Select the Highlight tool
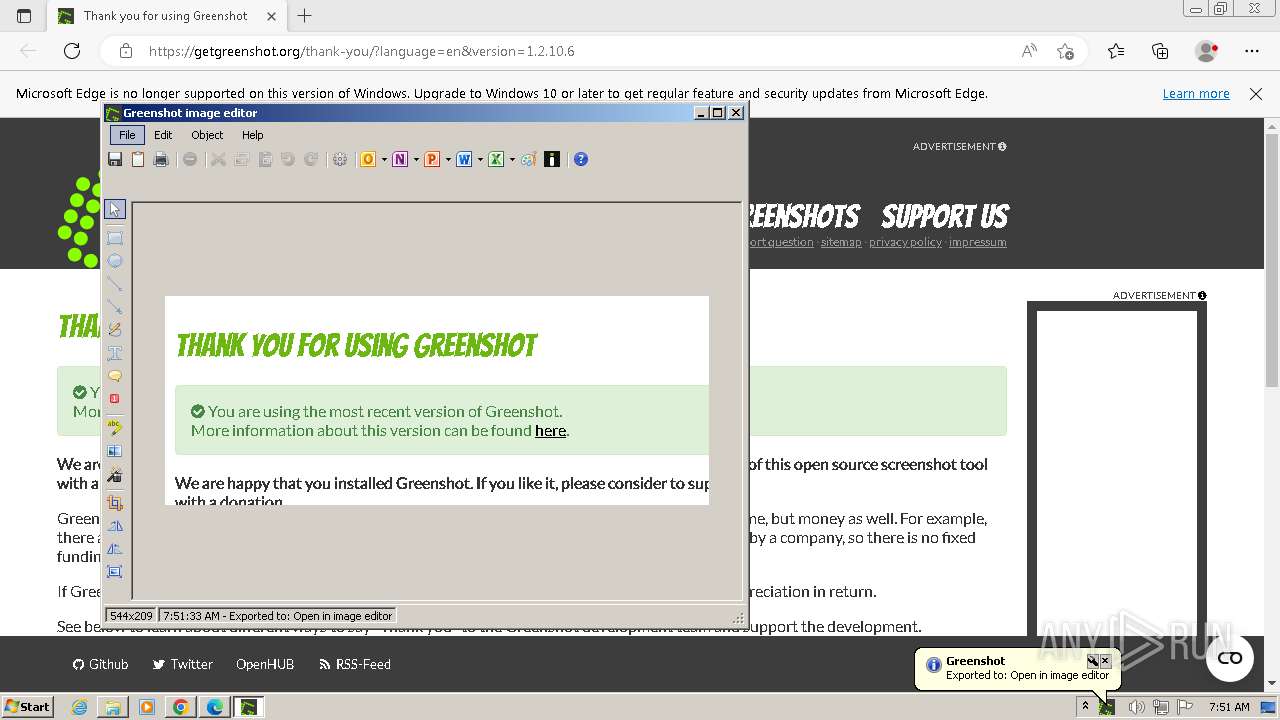The height and width of the screenshot is (720, 1280). [x=115, y=427]
